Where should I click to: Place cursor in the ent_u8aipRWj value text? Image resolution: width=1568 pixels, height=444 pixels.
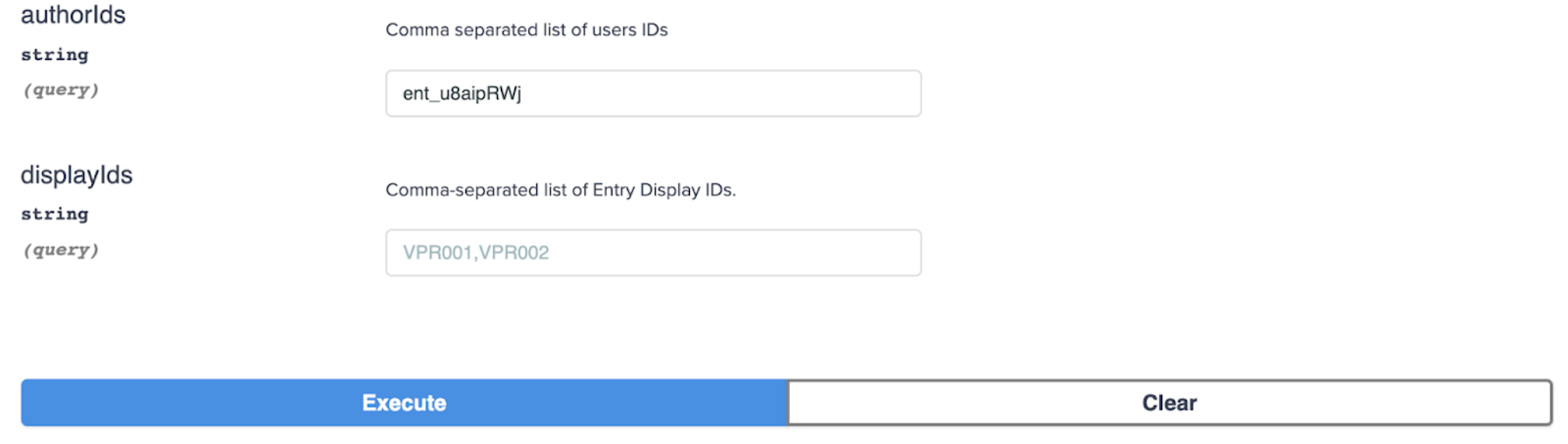pyautogui.click(x=462, y=94)
